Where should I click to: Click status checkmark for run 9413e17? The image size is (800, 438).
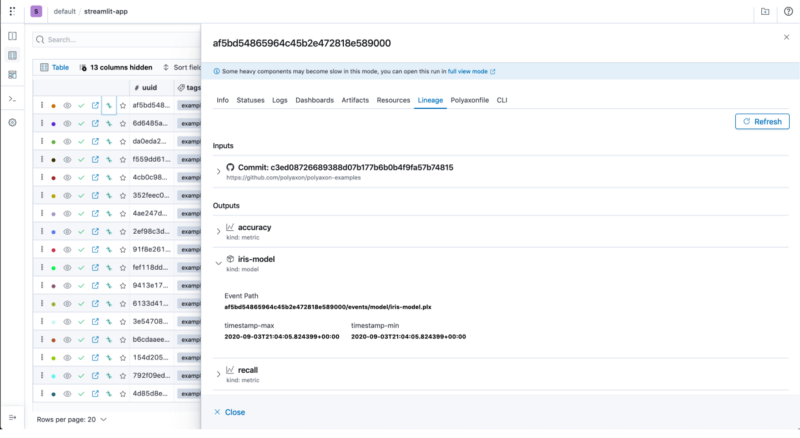(81, 285)
